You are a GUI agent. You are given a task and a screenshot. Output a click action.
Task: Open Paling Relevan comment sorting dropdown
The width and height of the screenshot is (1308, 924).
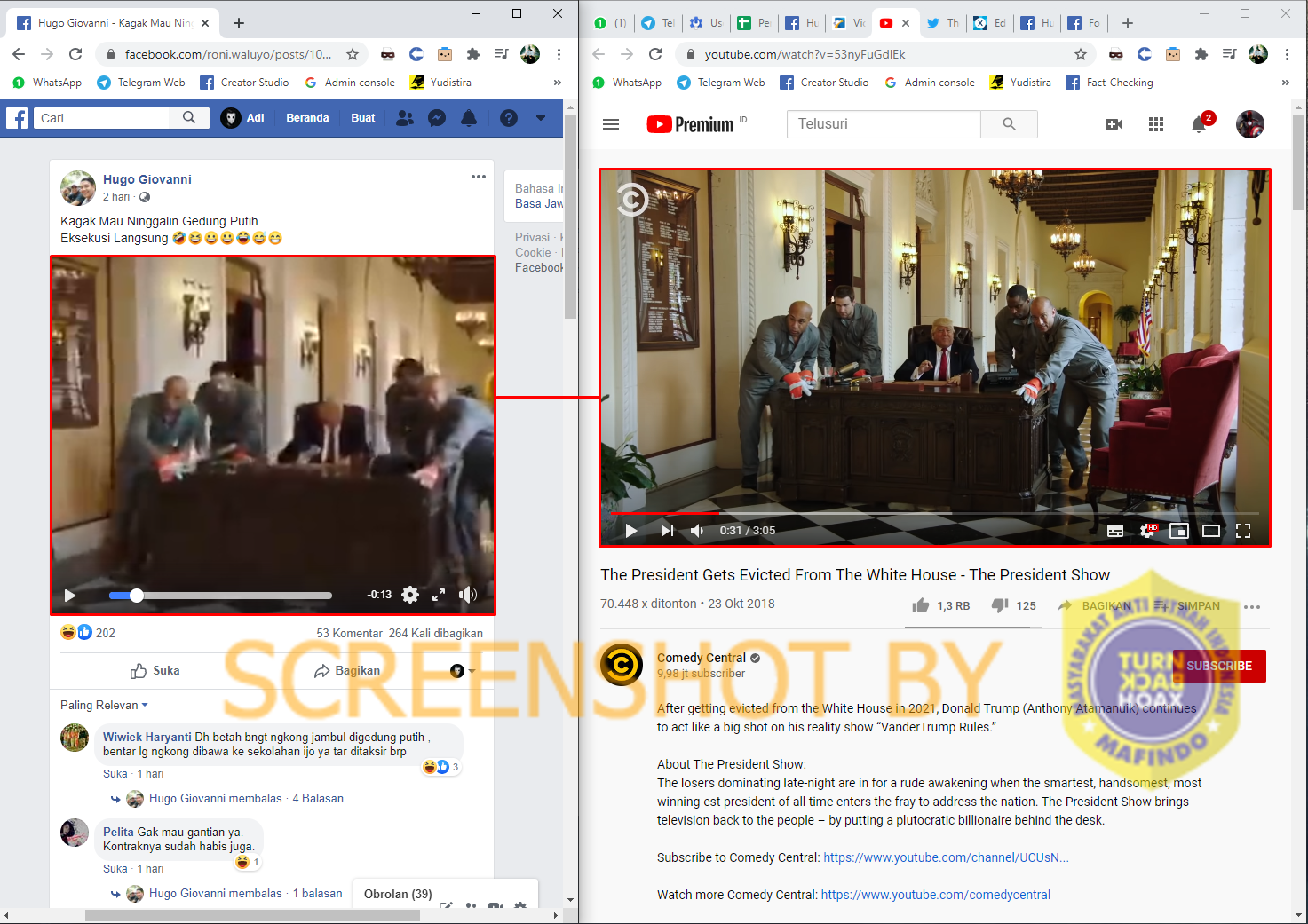[104, 705]
